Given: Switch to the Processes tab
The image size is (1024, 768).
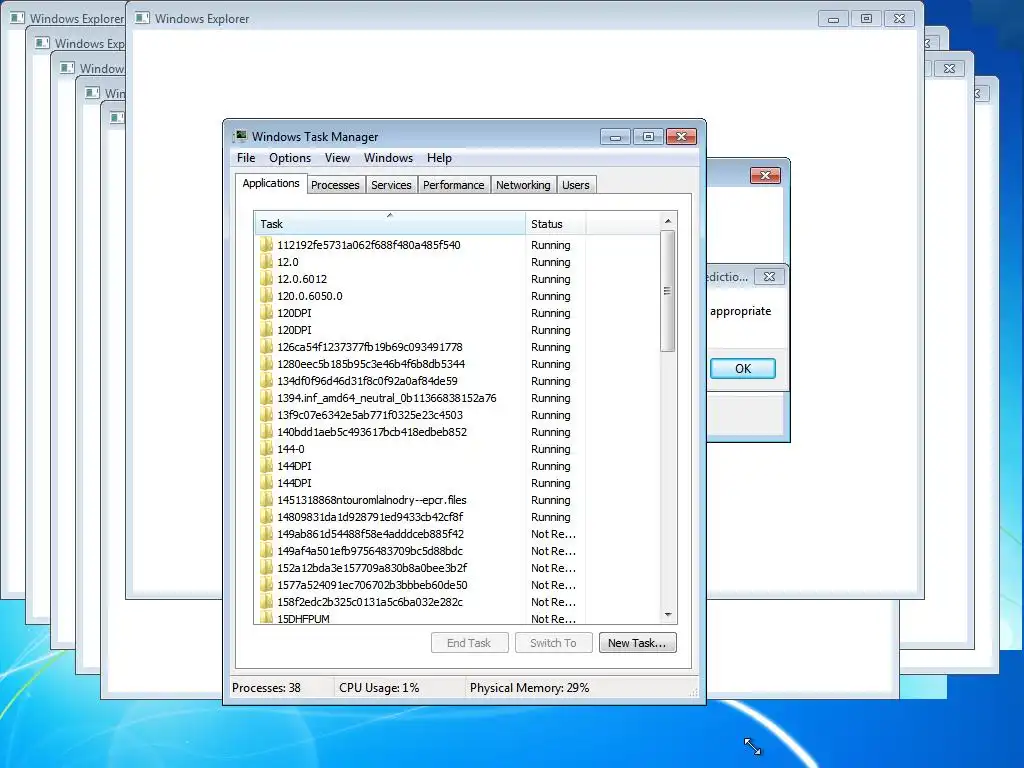Looking at the screenshot, I should click(x=335, y=185).
